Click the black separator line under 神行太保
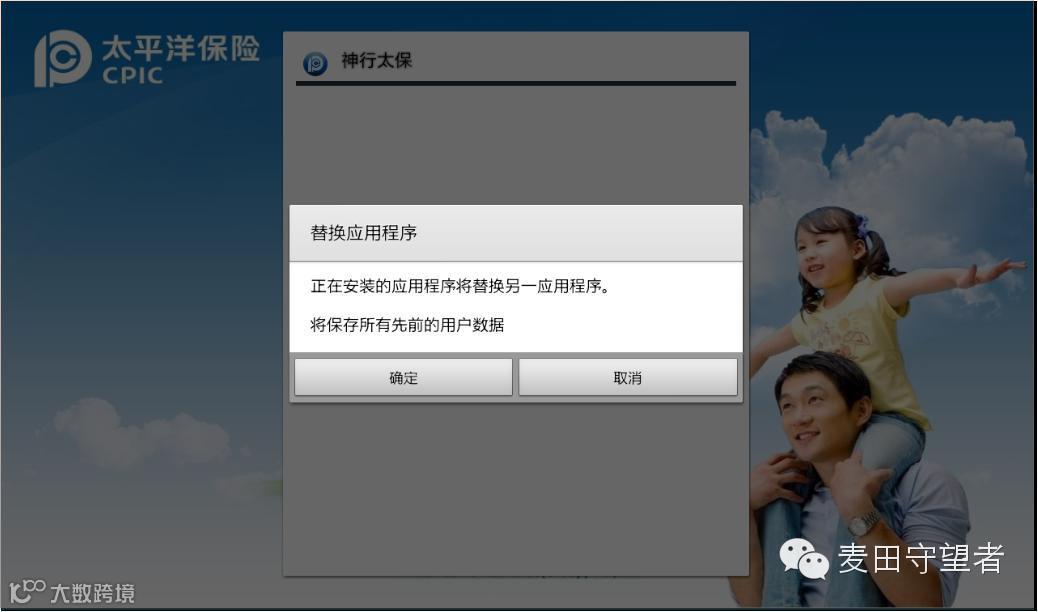This screenshot has width=1038, height=612. click(x=516, y=83)
